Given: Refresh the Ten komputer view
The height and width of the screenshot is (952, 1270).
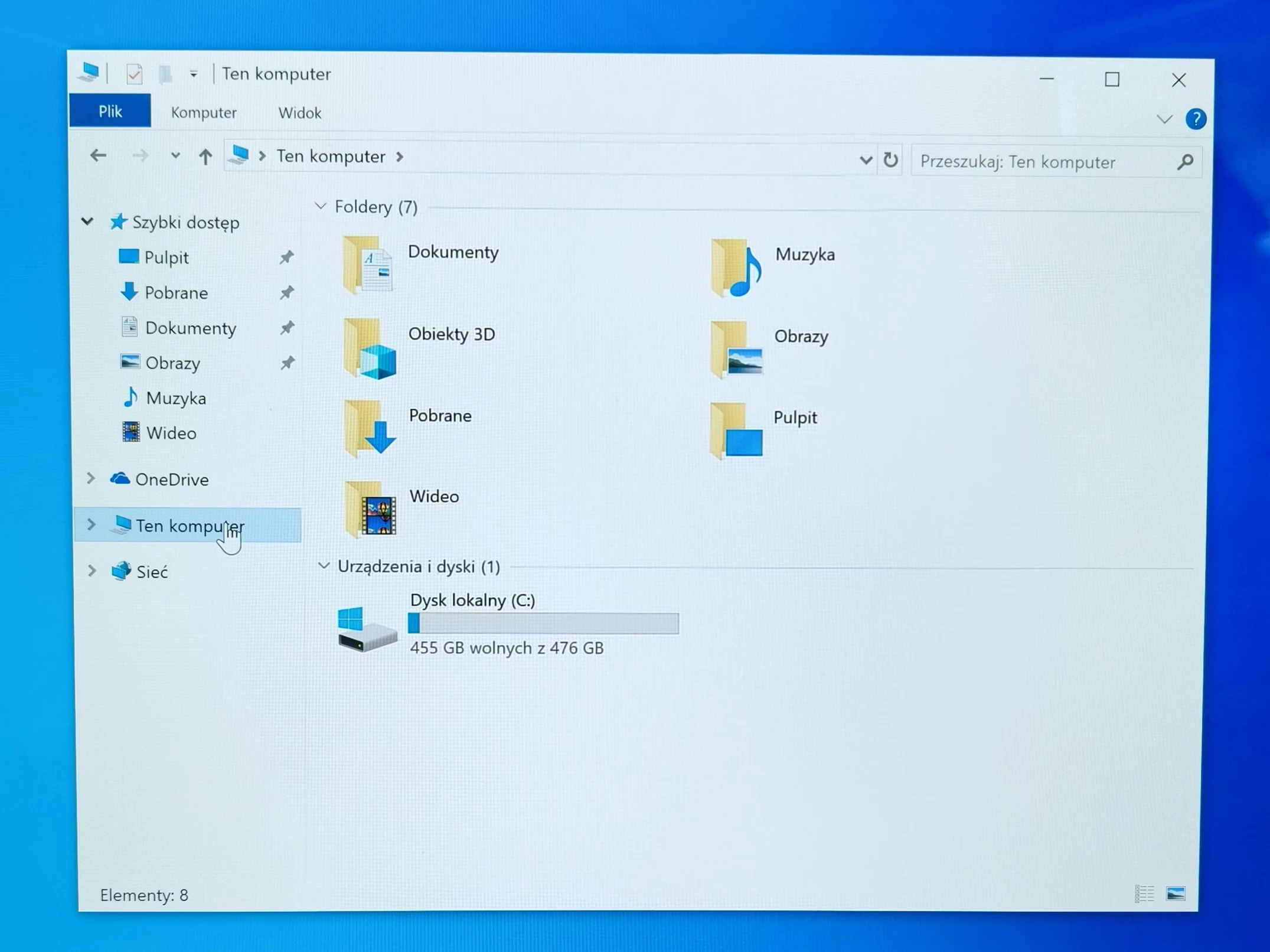Looking at the screenshot, I should [x=890, y=160].
